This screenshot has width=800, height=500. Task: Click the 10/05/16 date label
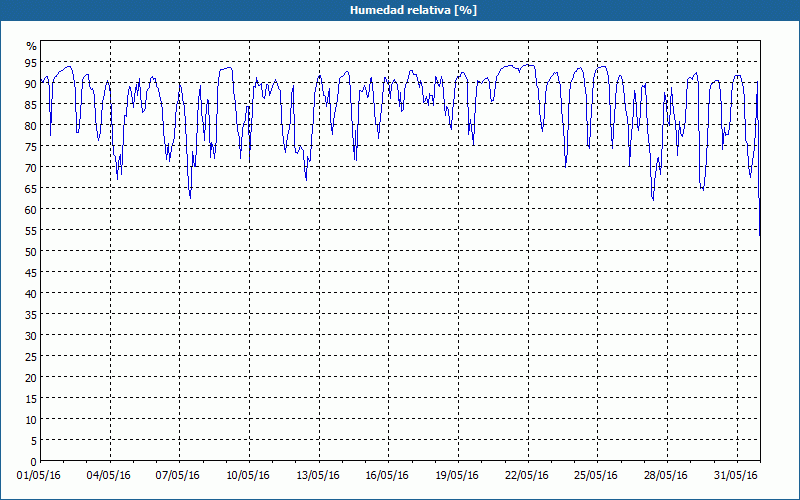(x=248, y=476)
